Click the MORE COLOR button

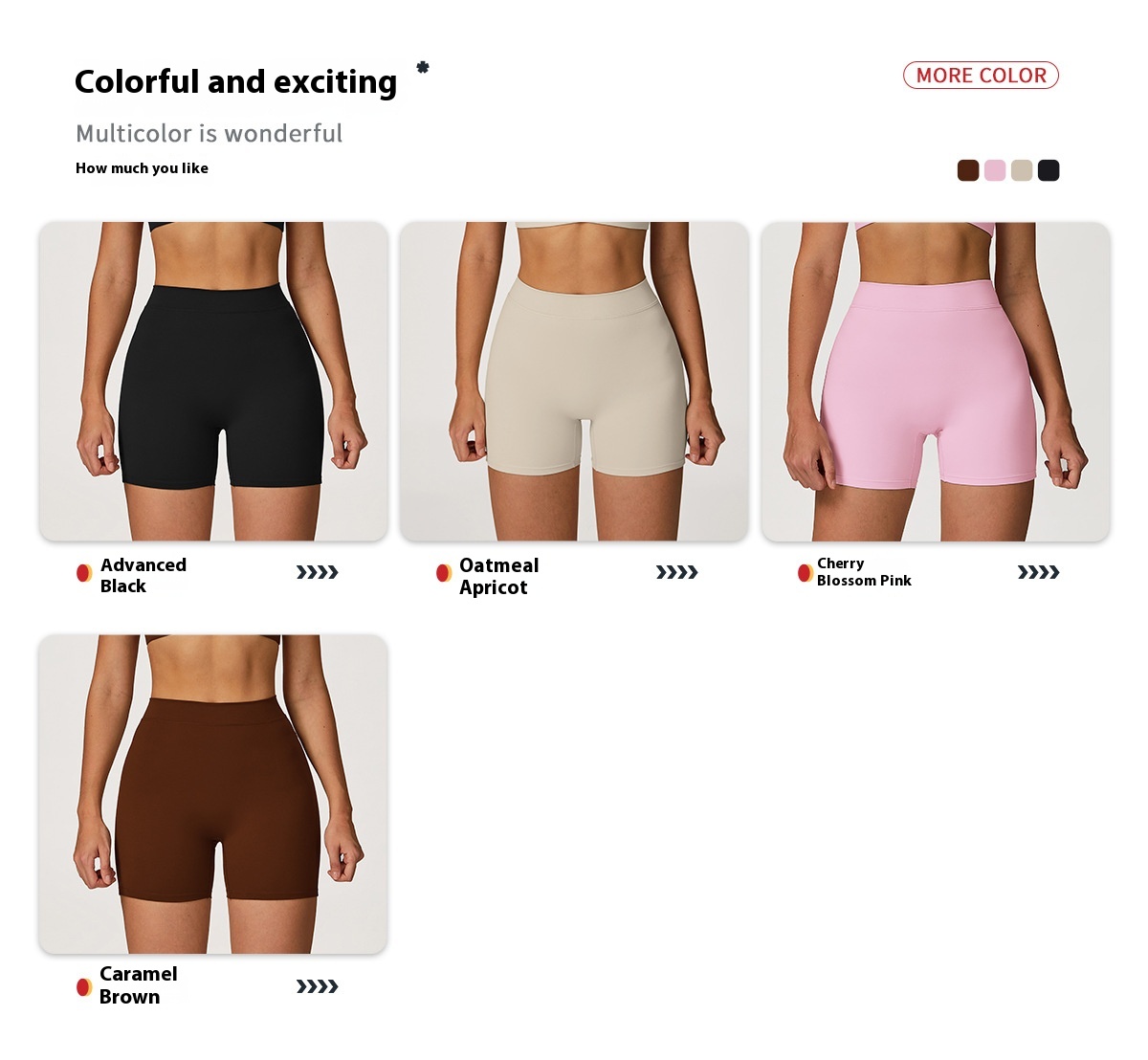(981, 76)
